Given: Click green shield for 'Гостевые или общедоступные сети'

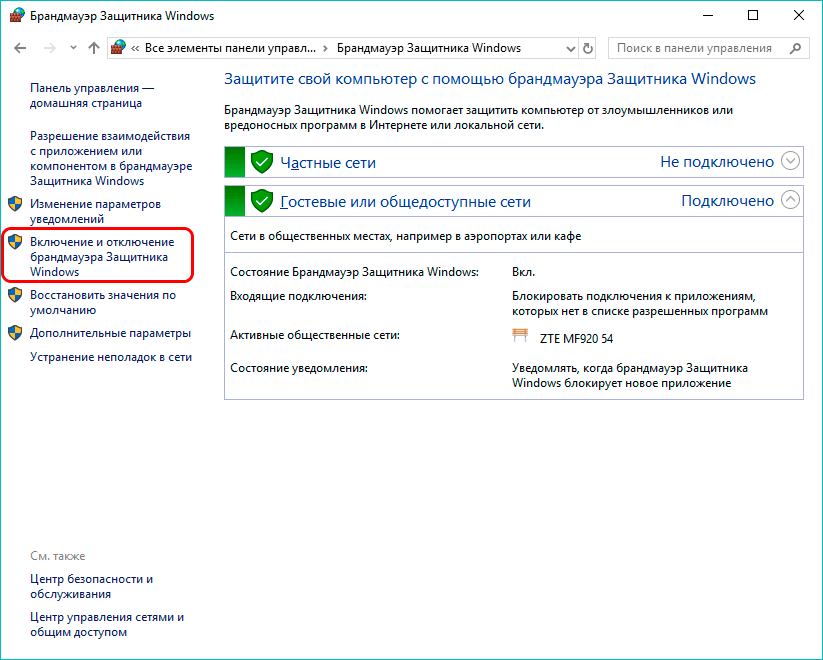Looking at the screenshot, I should 261,201.
